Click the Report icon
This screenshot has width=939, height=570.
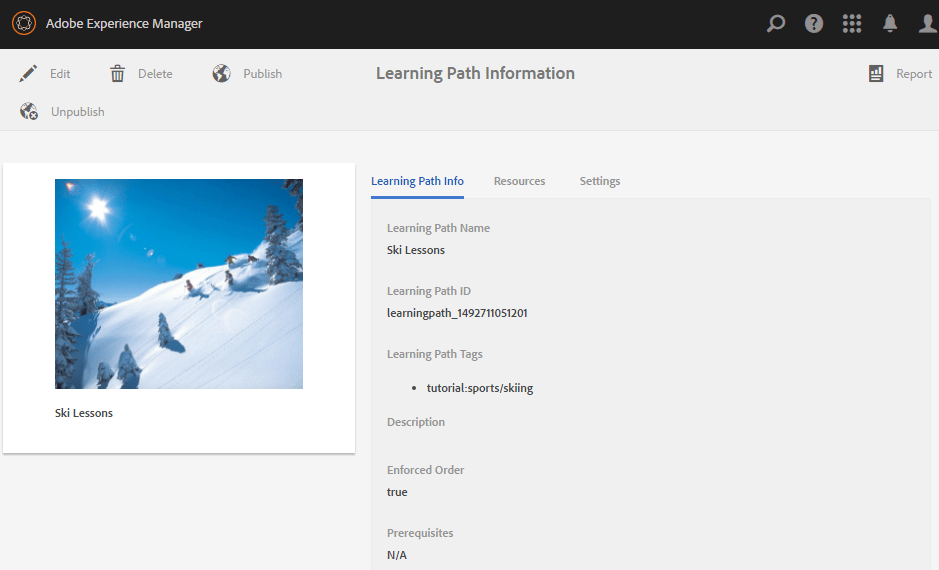pyautogui.click(x=876, y=74)
